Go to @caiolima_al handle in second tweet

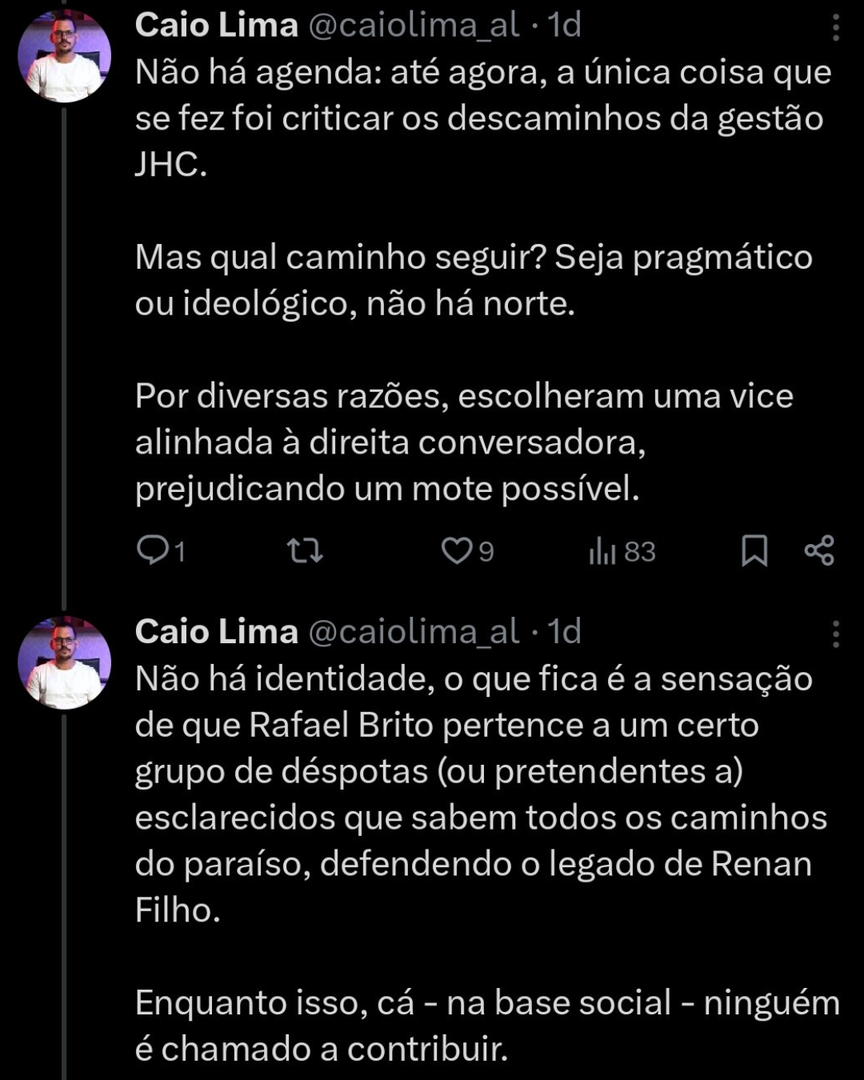tap(413, 632)
